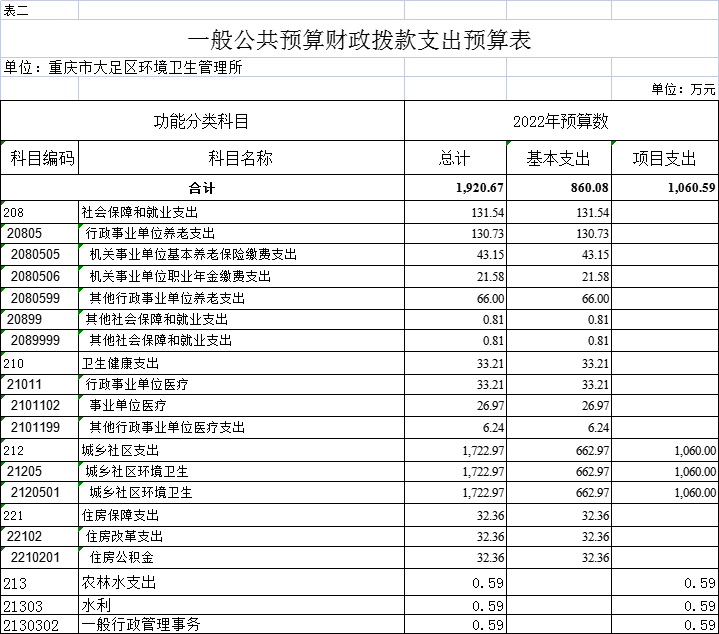
Task: Select 行政事业单位医疗 name cell
Action: [x=241, y=384]
